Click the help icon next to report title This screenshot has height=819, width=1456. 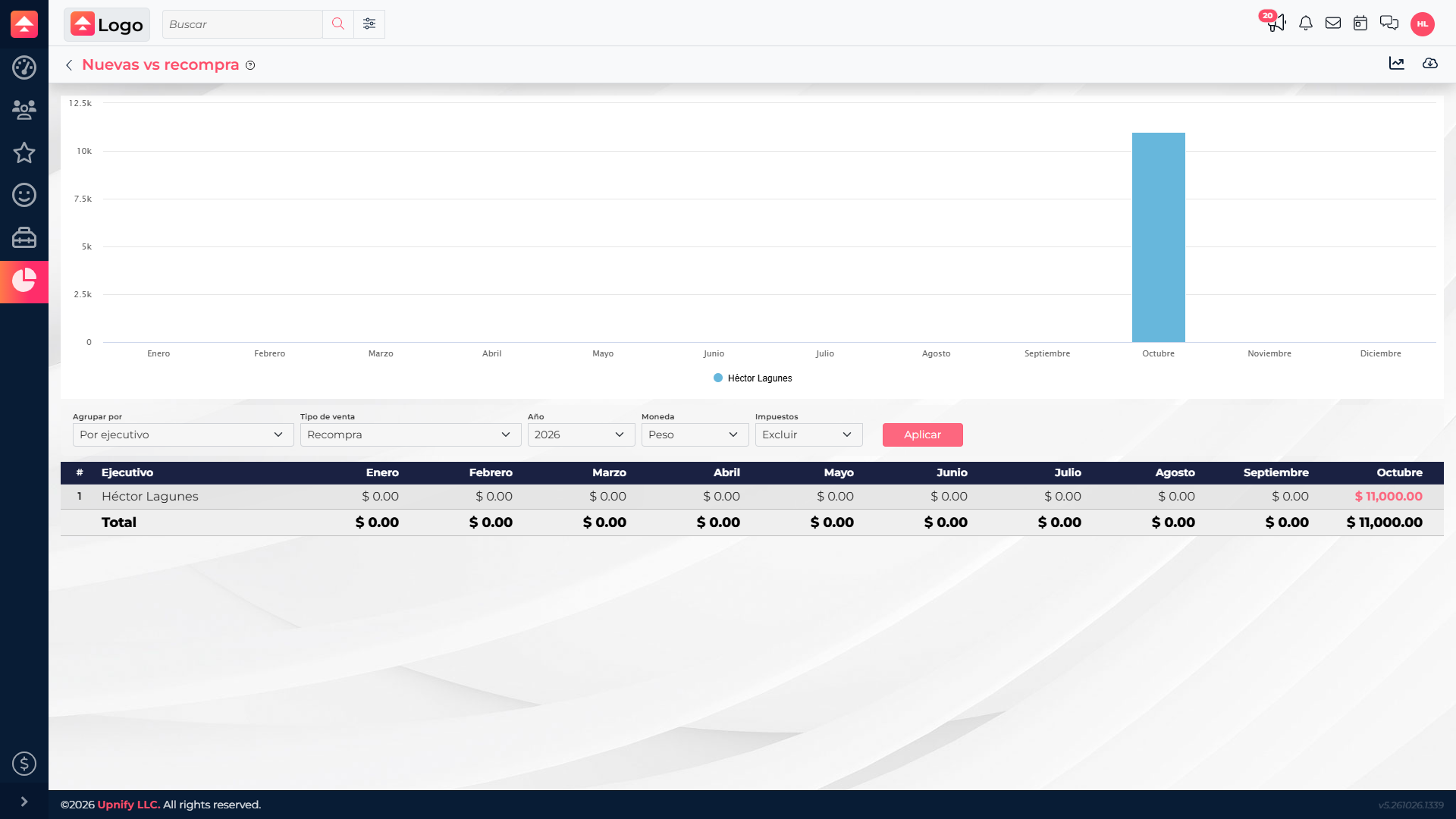(x=250, y=65)
